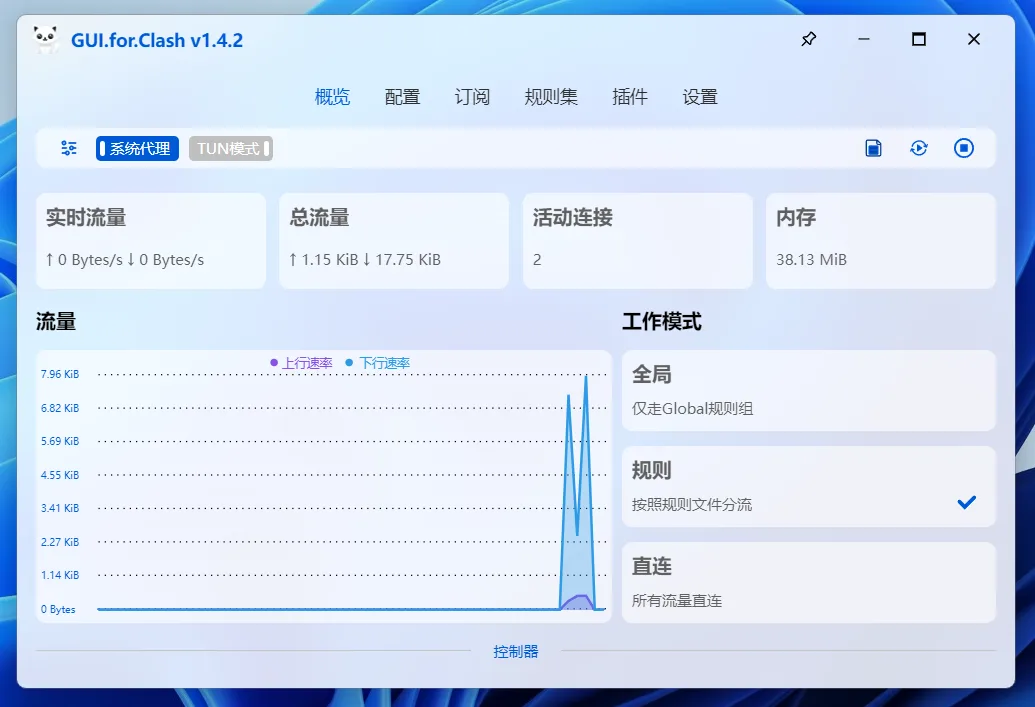Click the 实时流量 statistics card
Image resolution: width=1035 pixels, height=707 pixels.
pos(150,240)
